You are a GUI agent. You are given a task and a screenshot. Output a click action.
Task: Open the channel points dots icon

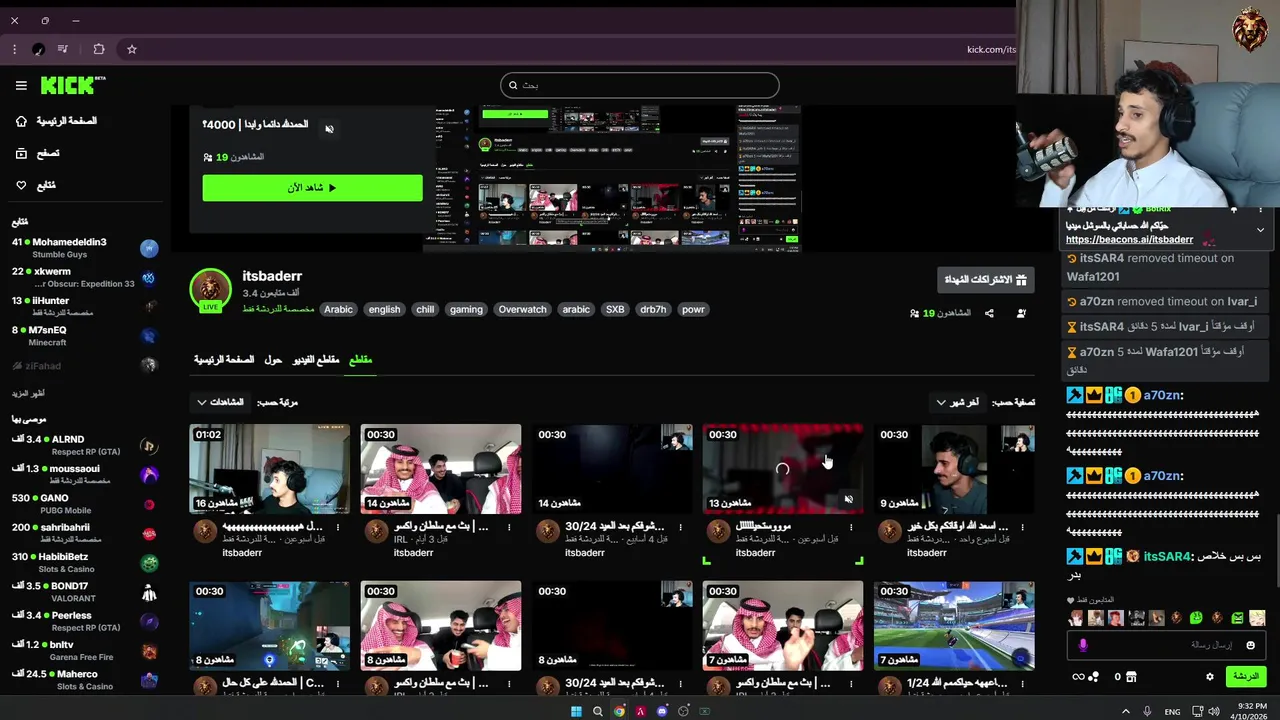coord(1093,677)
